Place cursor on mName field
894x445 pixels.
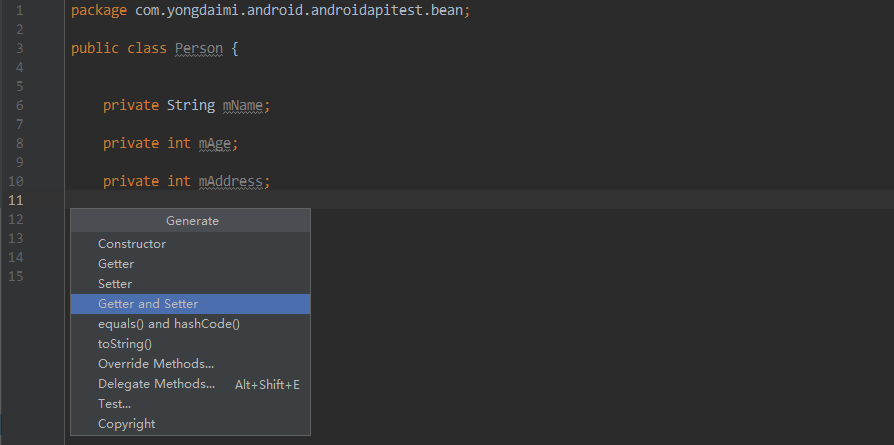click(243, 106)
